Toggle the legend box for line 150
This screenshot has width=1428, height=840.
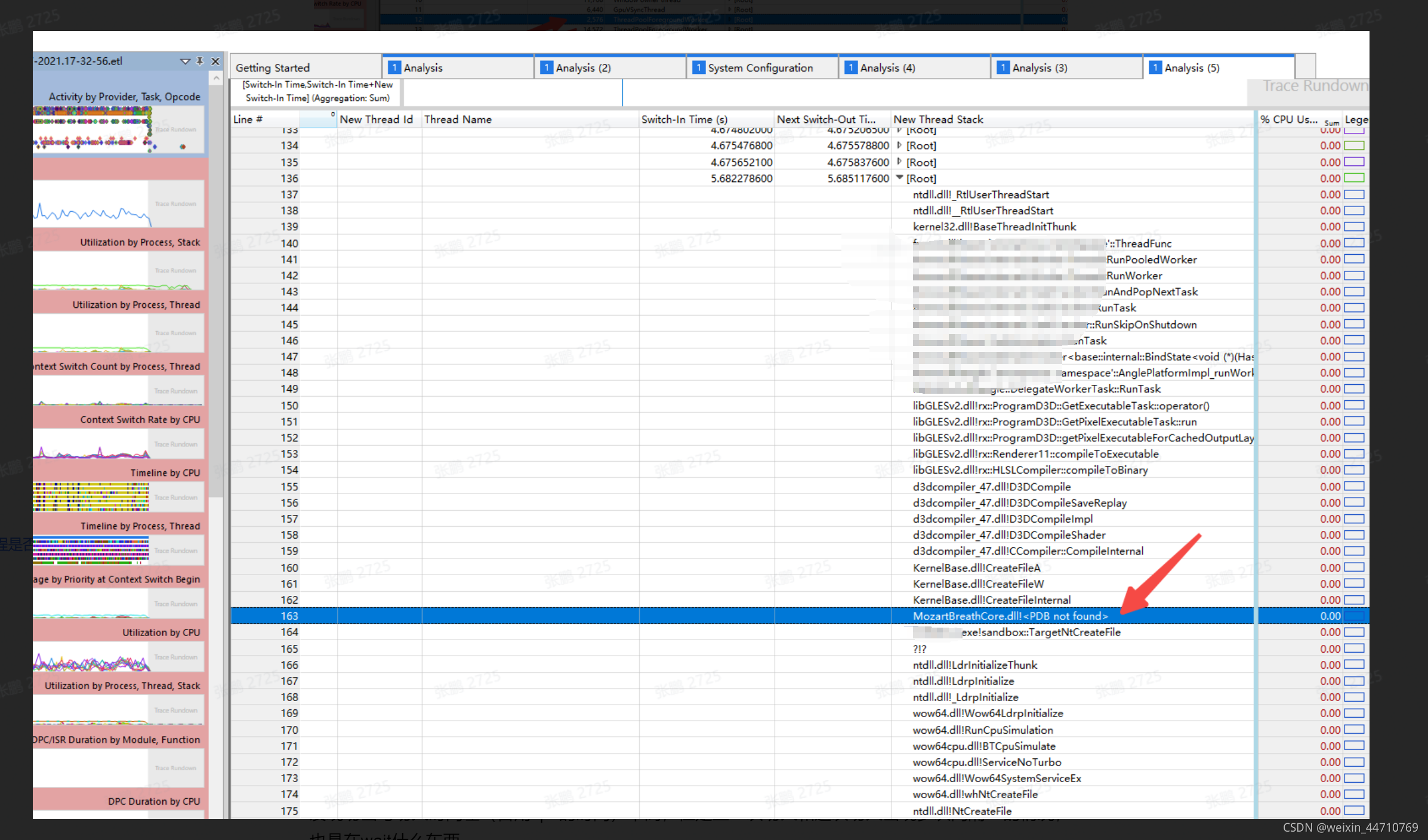[x=1355, y=405]
